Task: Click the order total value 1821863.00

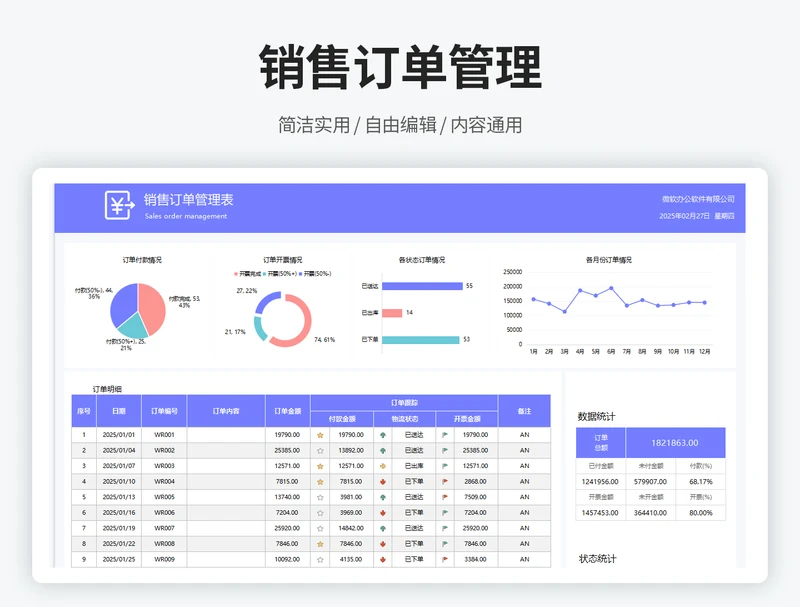Action: point(675,443)
